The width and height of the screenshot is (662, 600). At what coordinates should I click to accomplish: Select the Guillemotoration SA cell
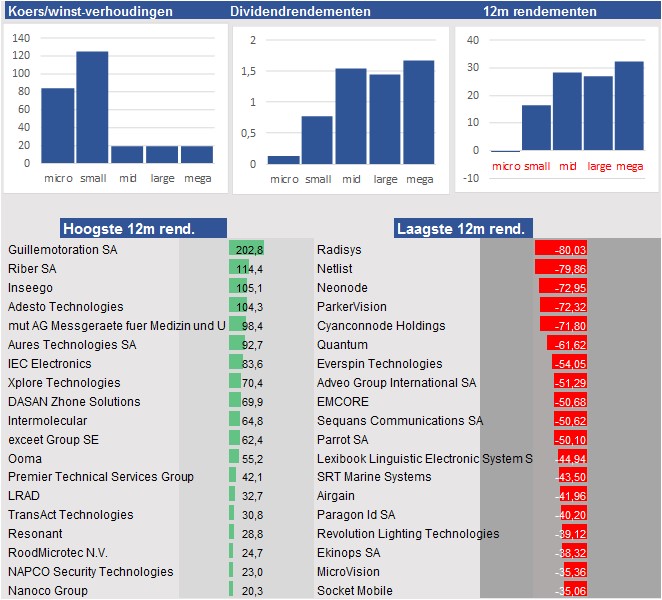(62, 250)
